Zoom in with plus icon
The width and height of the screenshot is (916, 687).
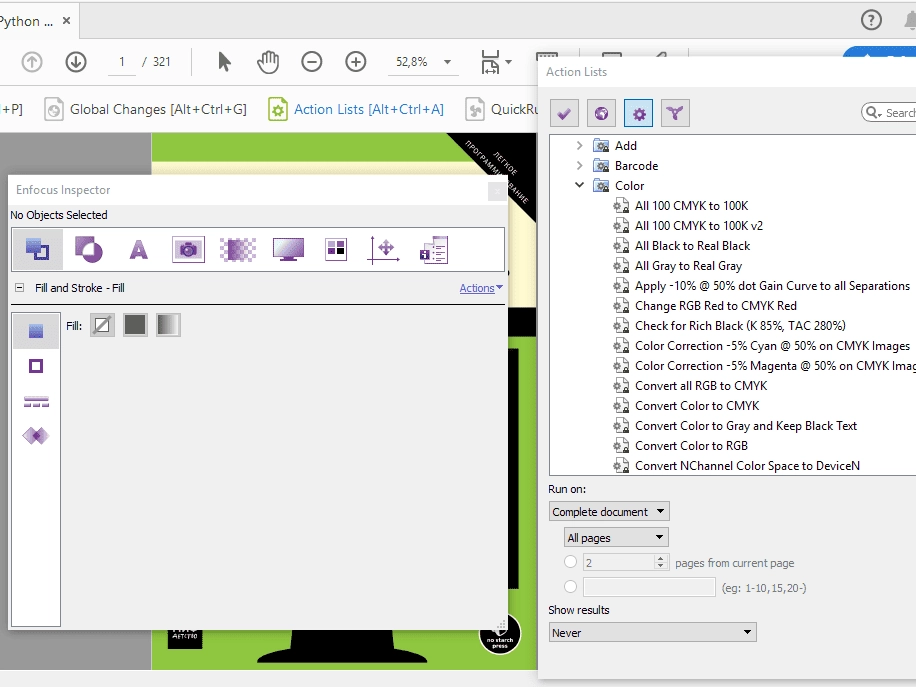355,61
